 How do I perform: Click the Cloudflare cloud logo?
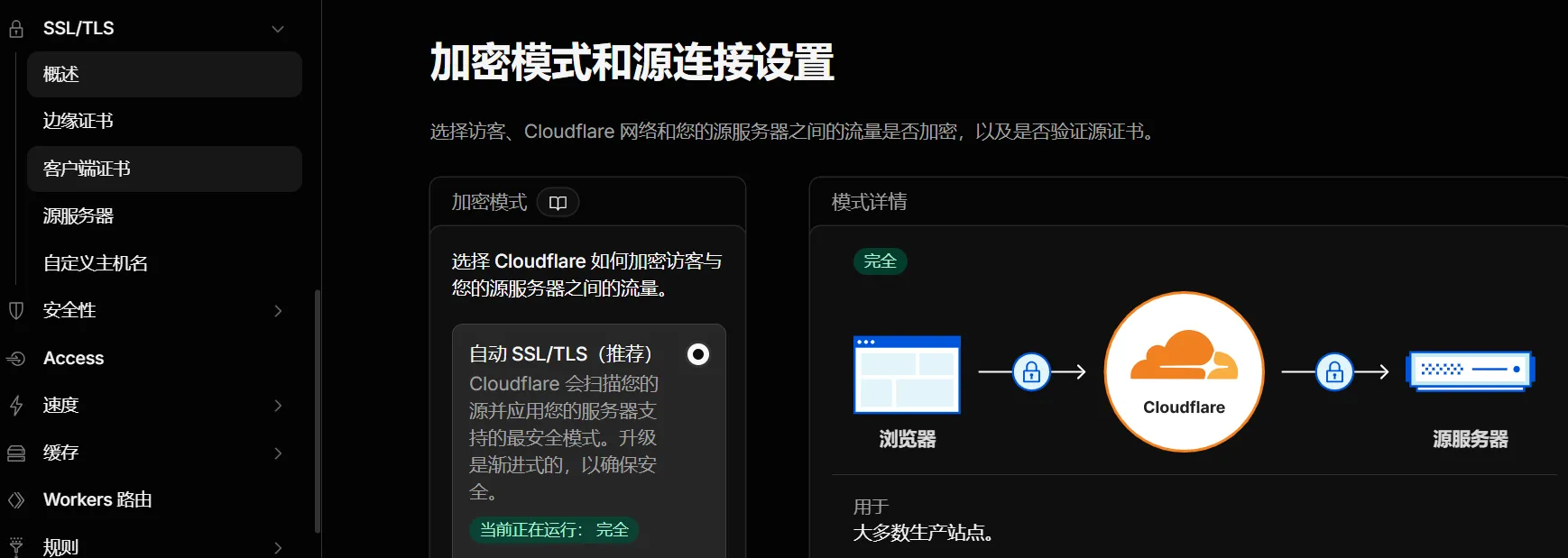[1184, 356]
